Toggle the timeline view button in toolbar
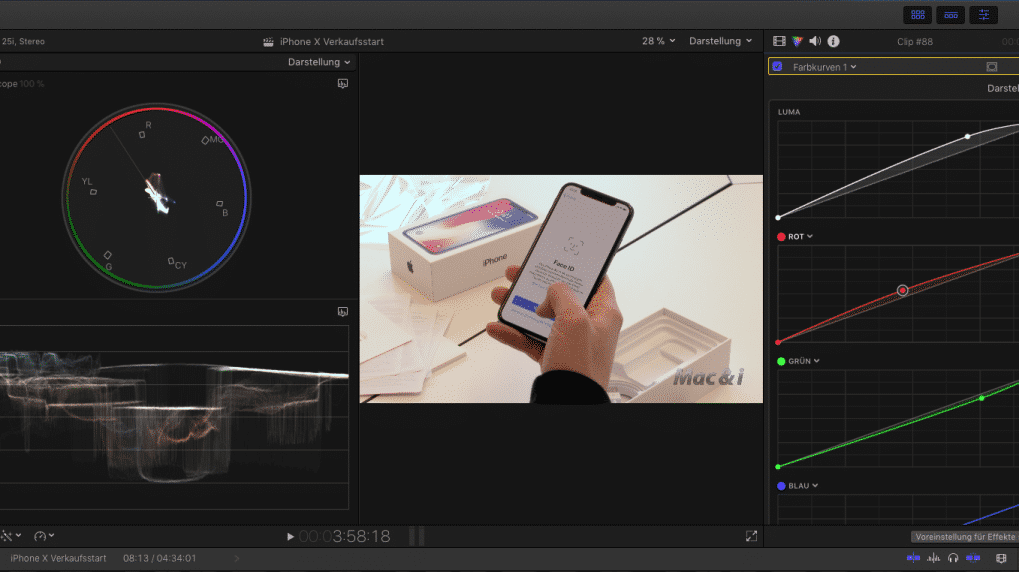Screen dimensions: 1019x572 [951, 14]
